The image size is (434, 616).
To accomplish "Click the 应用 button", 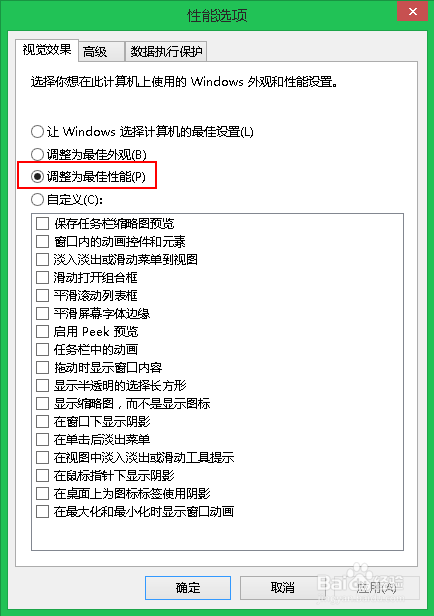I will [377, 588].
